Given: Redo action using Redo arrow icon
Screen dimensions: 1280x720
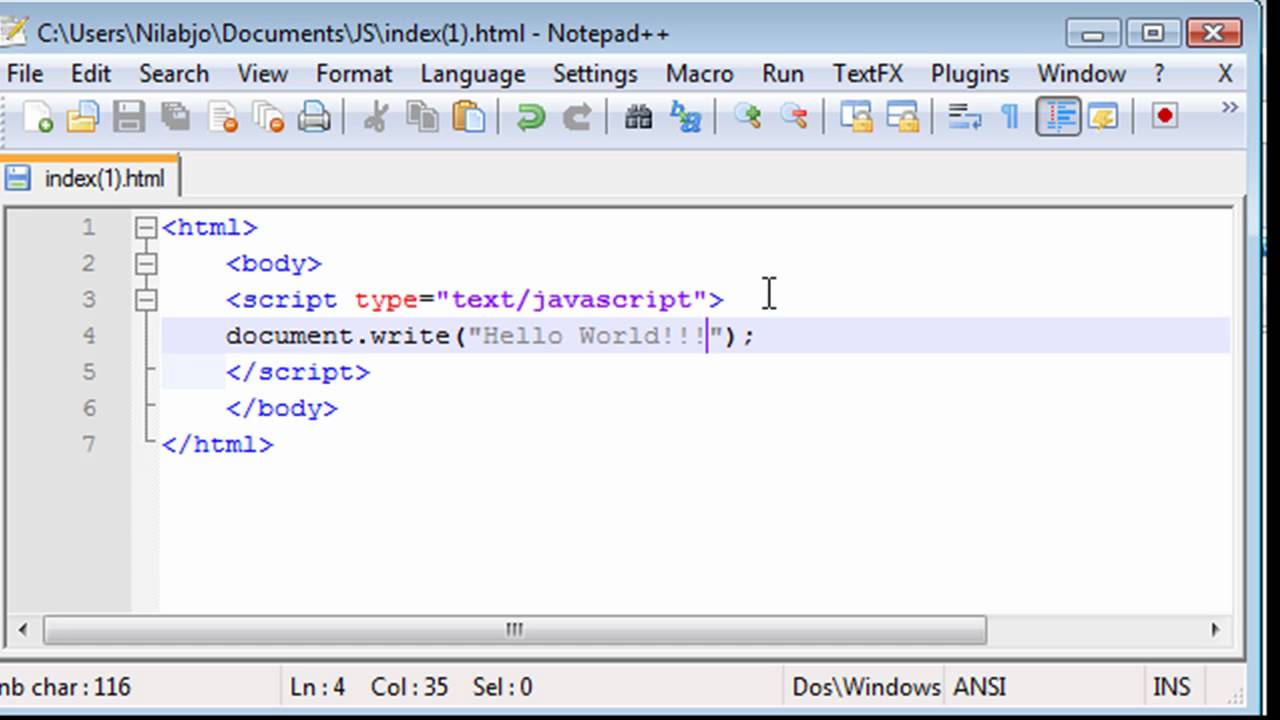Looking at the screenshot, I should tap(576, 117).
